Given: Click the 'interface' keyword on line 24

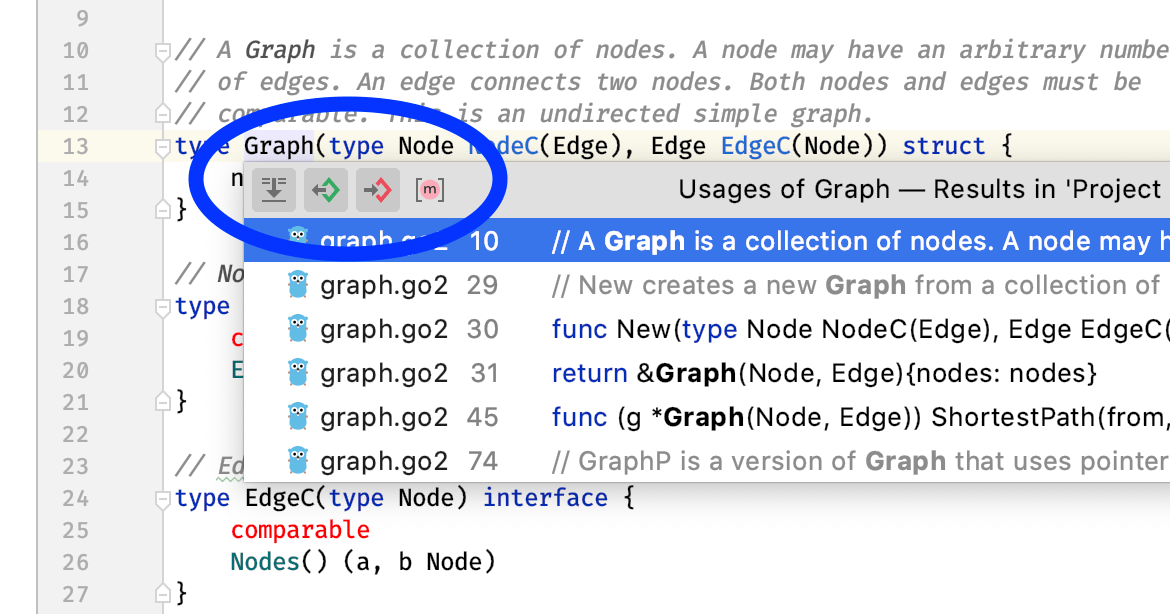Looking at the screenshot, I should [545, 498].
